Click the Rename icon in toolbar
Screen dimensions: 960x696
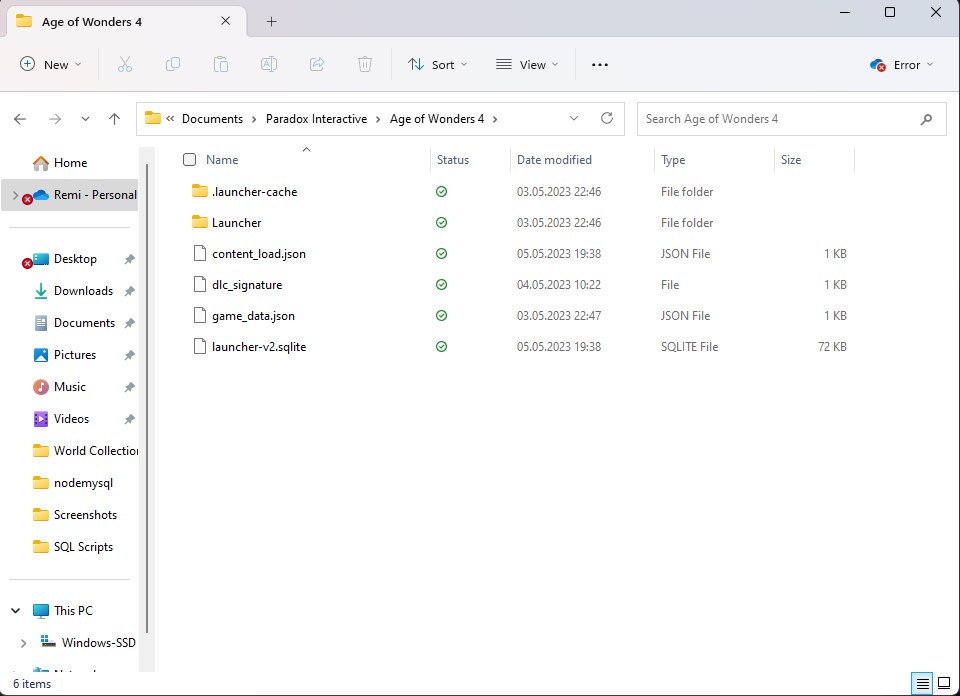[269, 64]
